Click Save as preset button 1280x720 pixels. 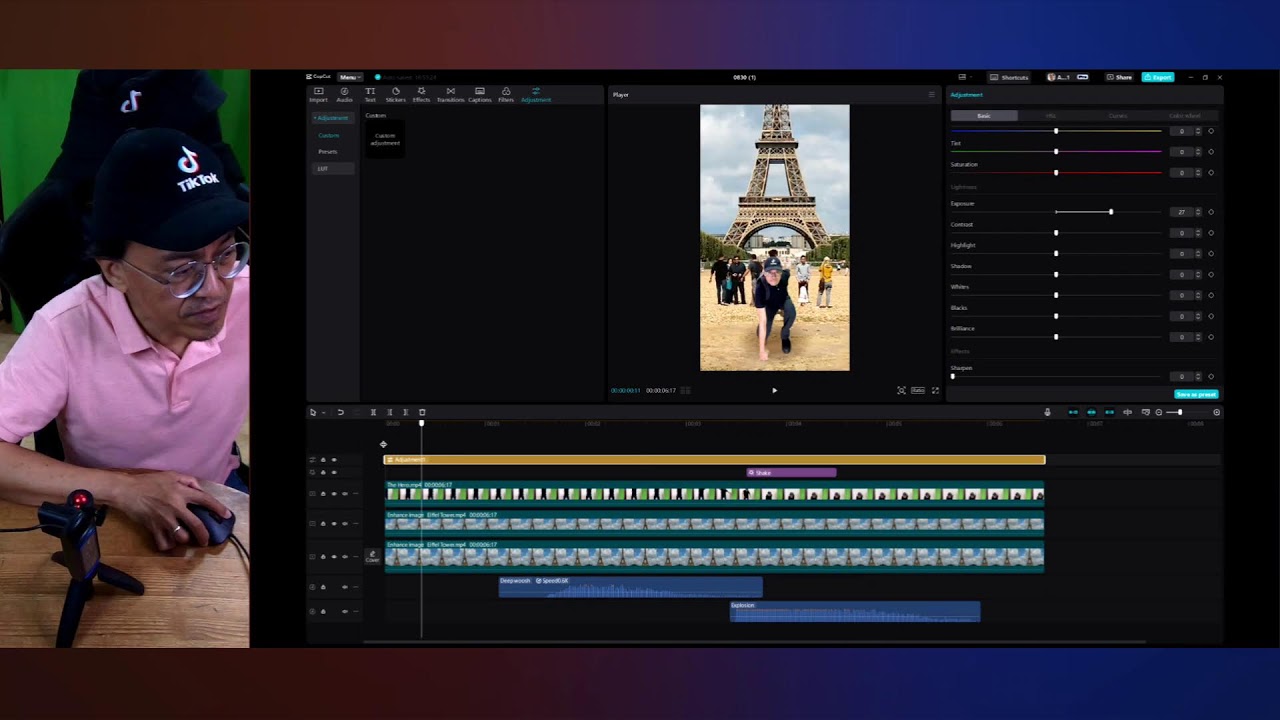1196,394
